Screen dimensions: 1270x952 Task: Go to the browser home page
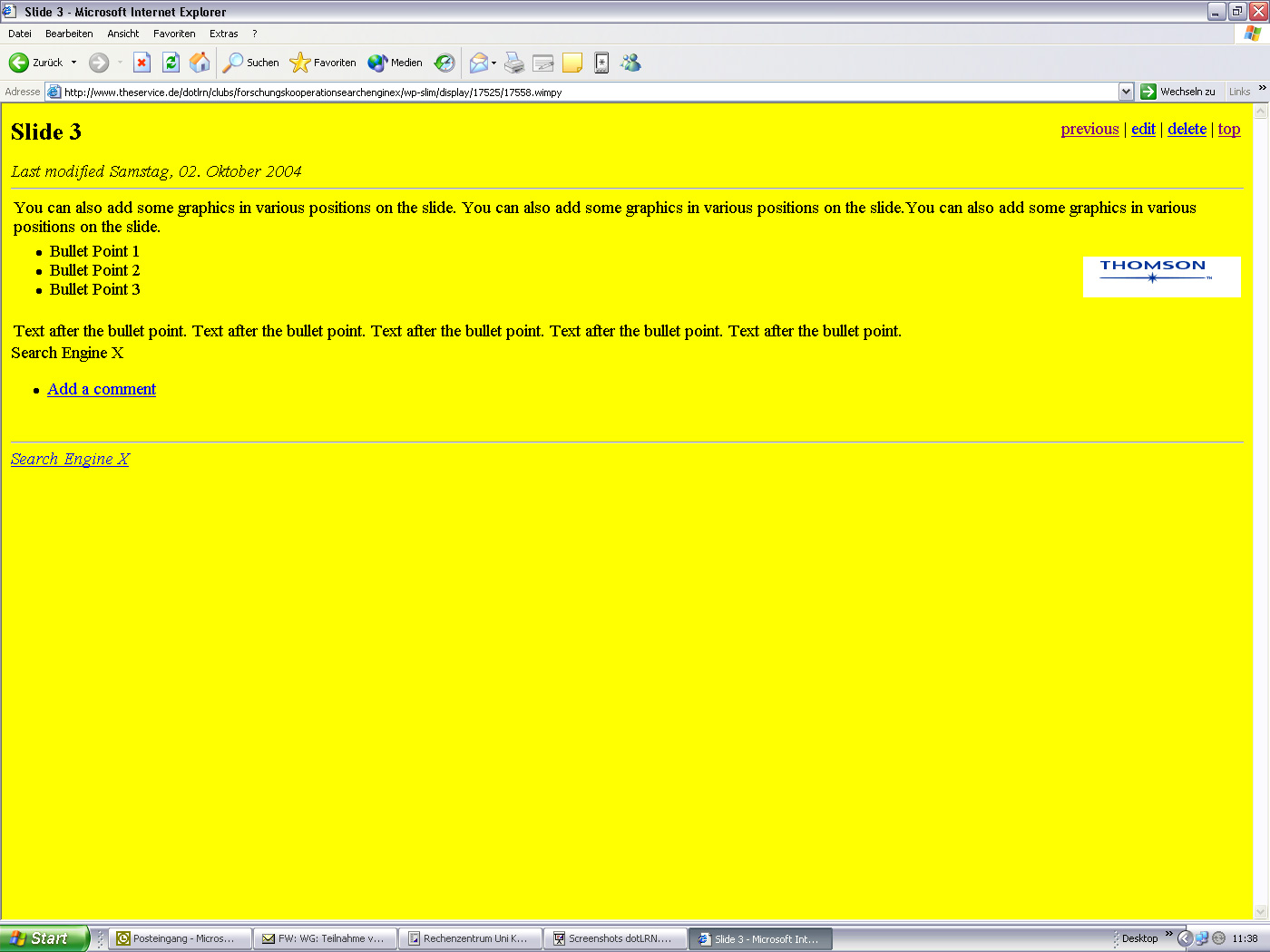coord(200,63)
